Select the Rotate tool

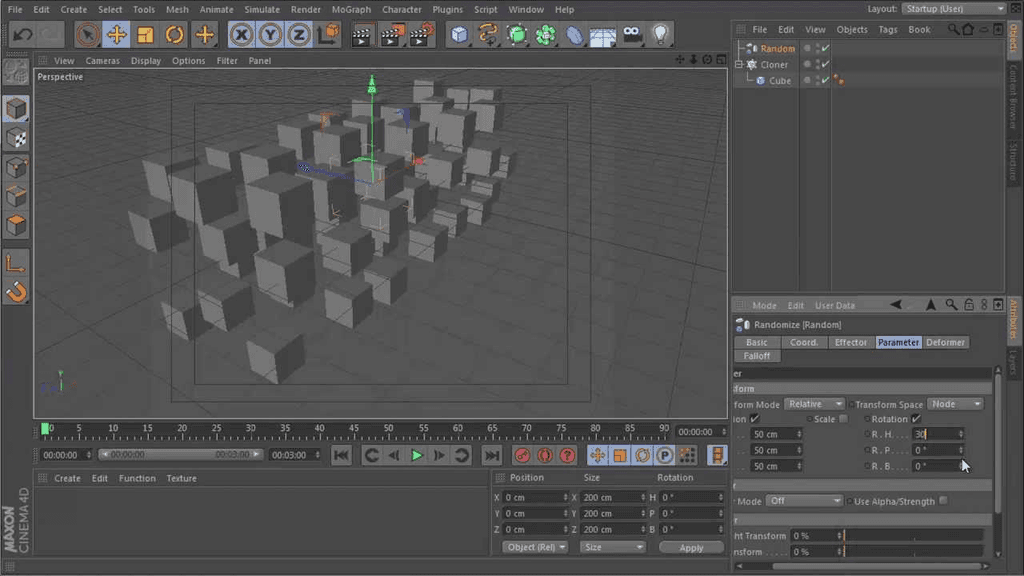click(x=175, y=34)
